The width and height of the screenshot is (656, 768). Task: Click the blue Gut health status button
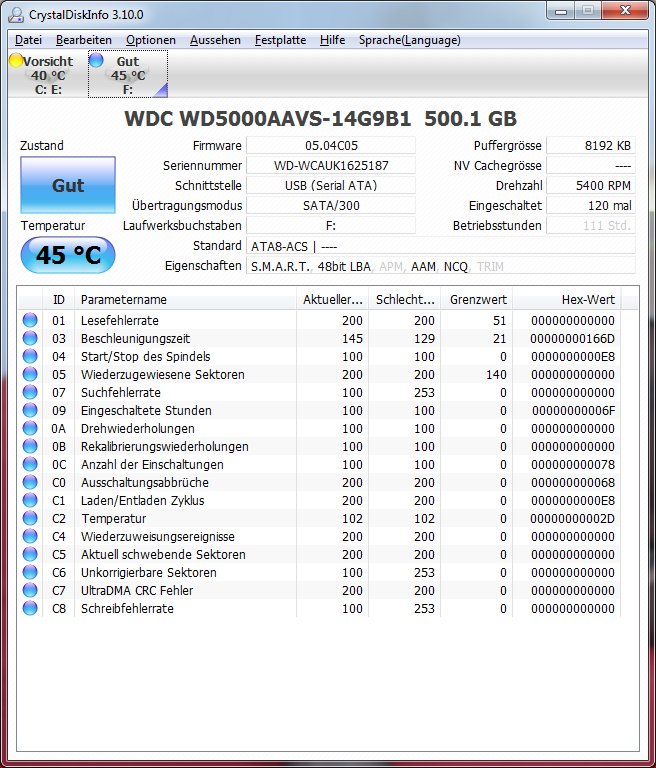tap(68, 185)
